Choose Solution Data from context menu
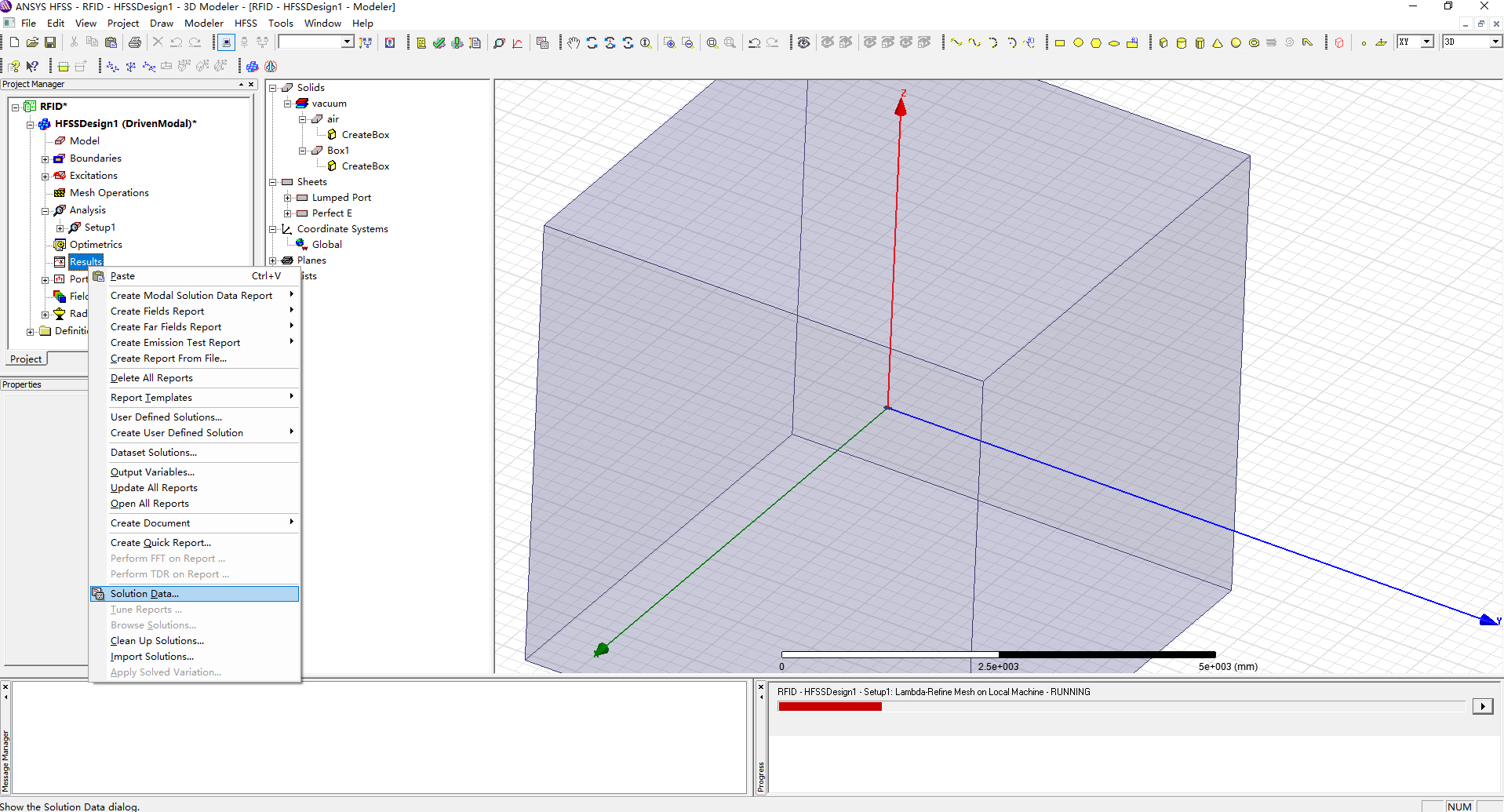This screenshot has height=812, width=1504. tap(144, 594)
